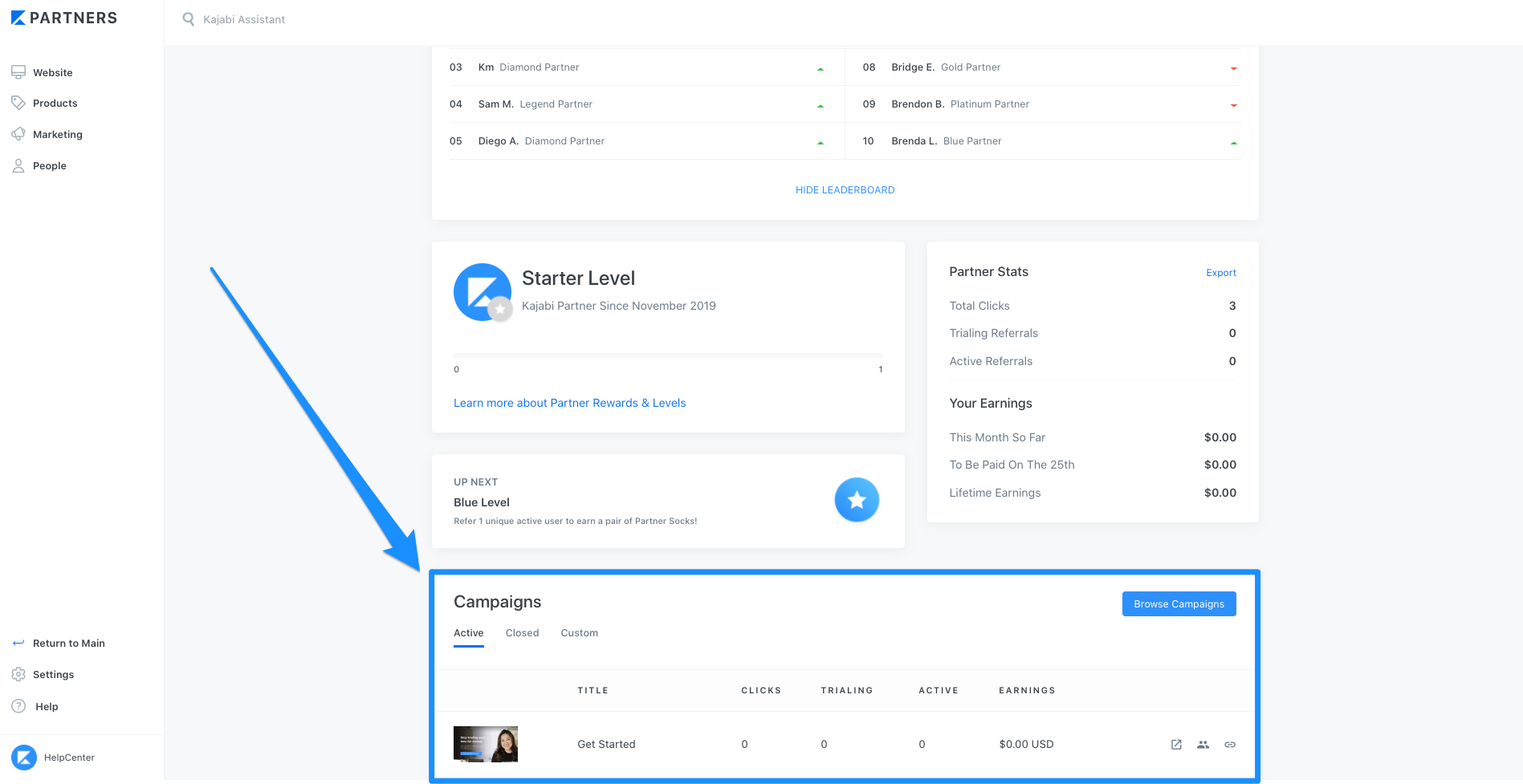Viewport: 1523px width, 784px height.
Task: Click the Trialing Referrals label
Action: [x=993, y=333]
